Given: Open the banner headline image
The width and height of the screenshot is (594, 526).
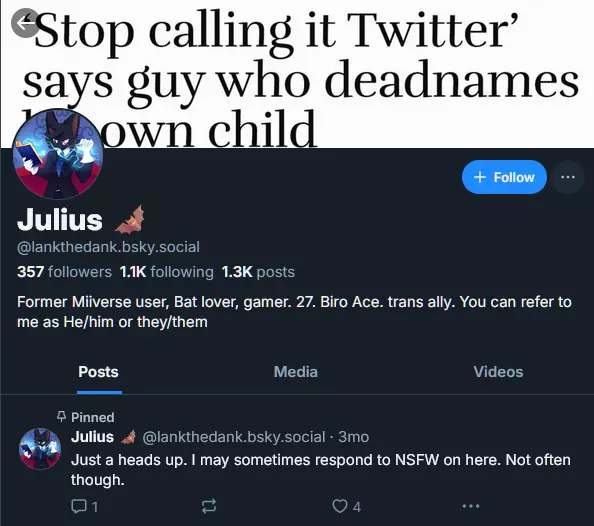Looking at the screenshot, I should (x=297, y=74).
